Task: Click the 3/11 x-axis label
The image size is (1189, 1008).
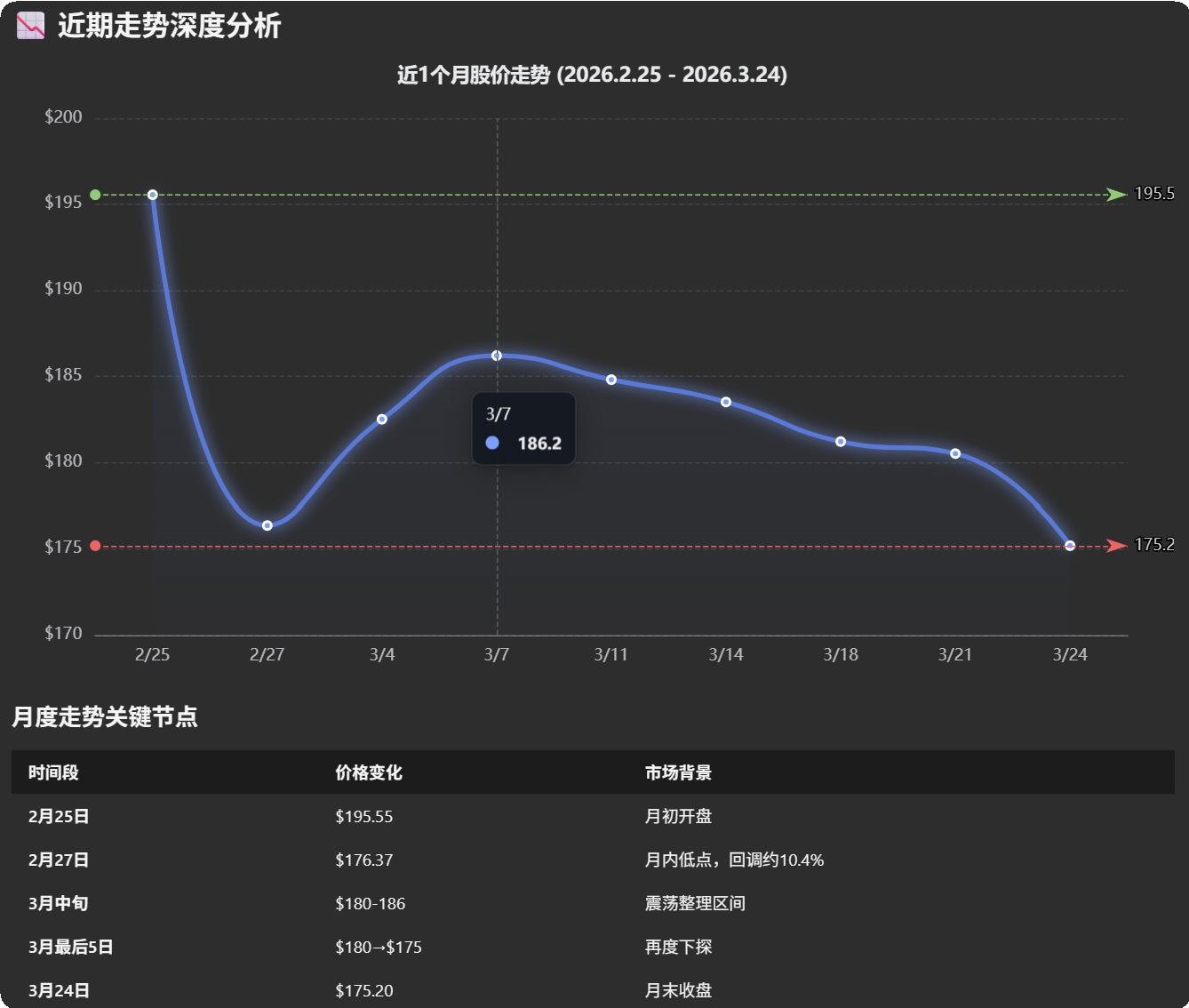Action: point(611,655)
